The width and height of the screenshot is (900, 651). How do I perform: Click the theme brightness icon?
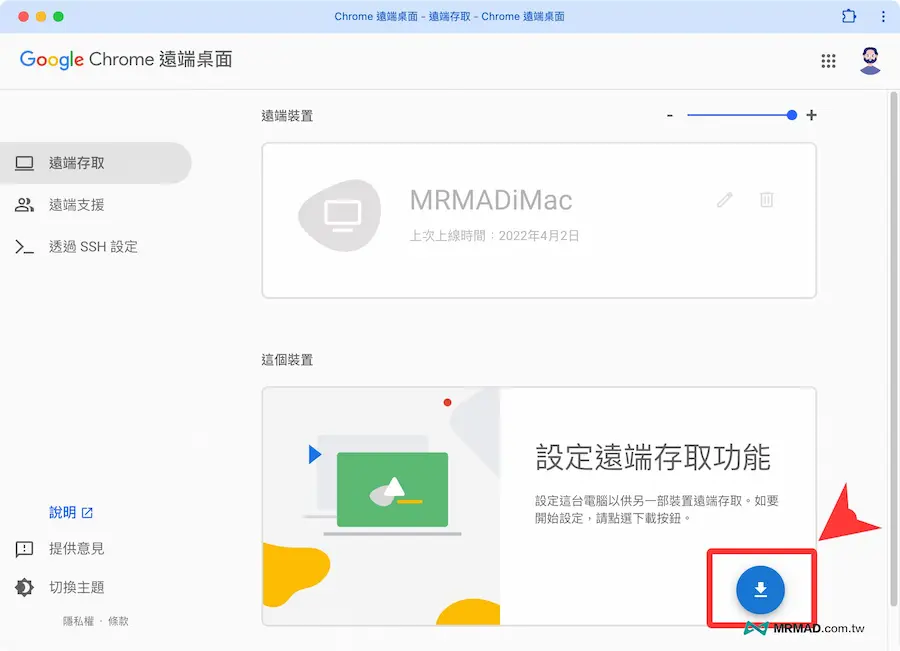pos(24,587)
